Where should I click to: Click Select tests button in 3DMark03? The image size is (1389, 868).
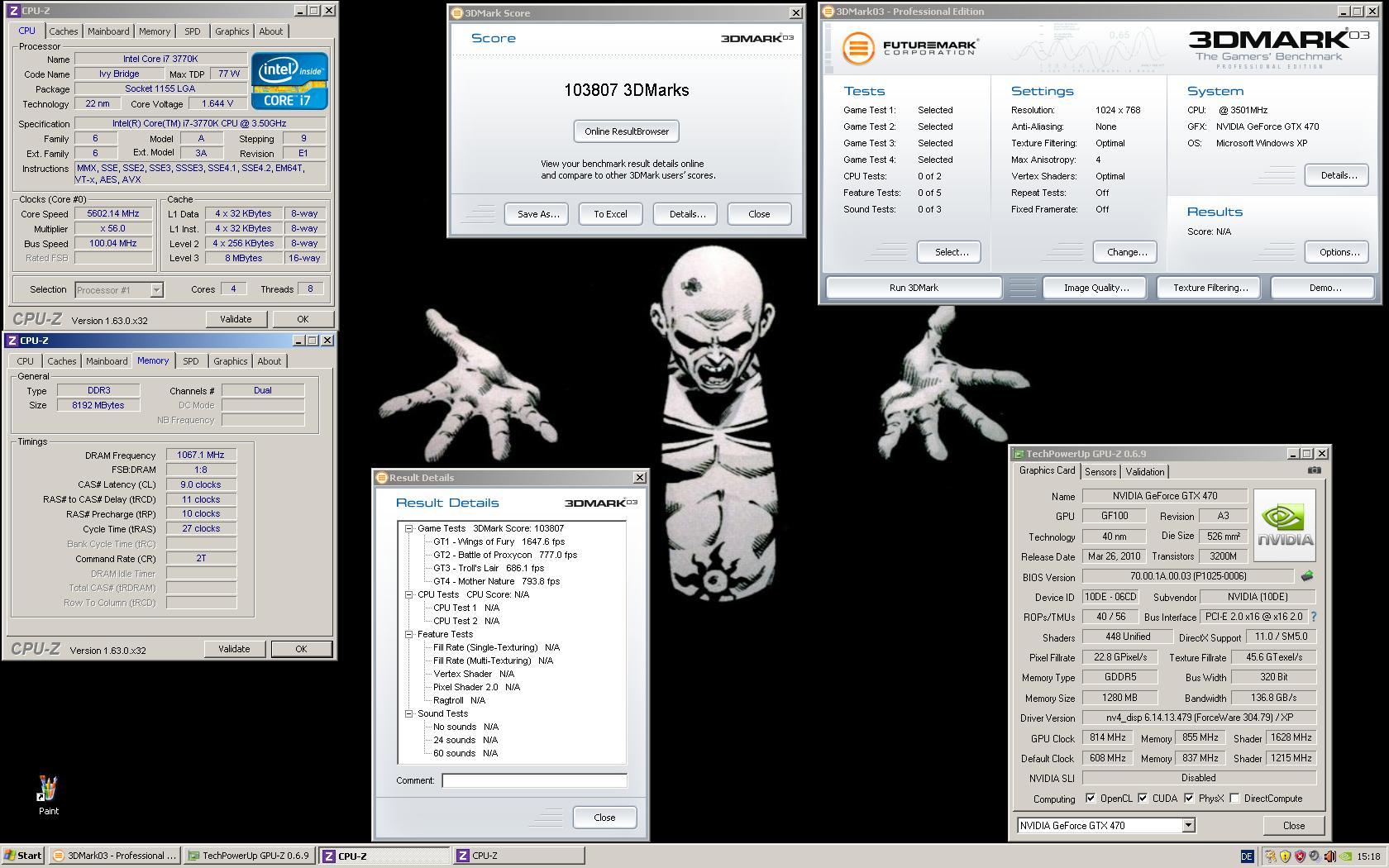[949, 252]
